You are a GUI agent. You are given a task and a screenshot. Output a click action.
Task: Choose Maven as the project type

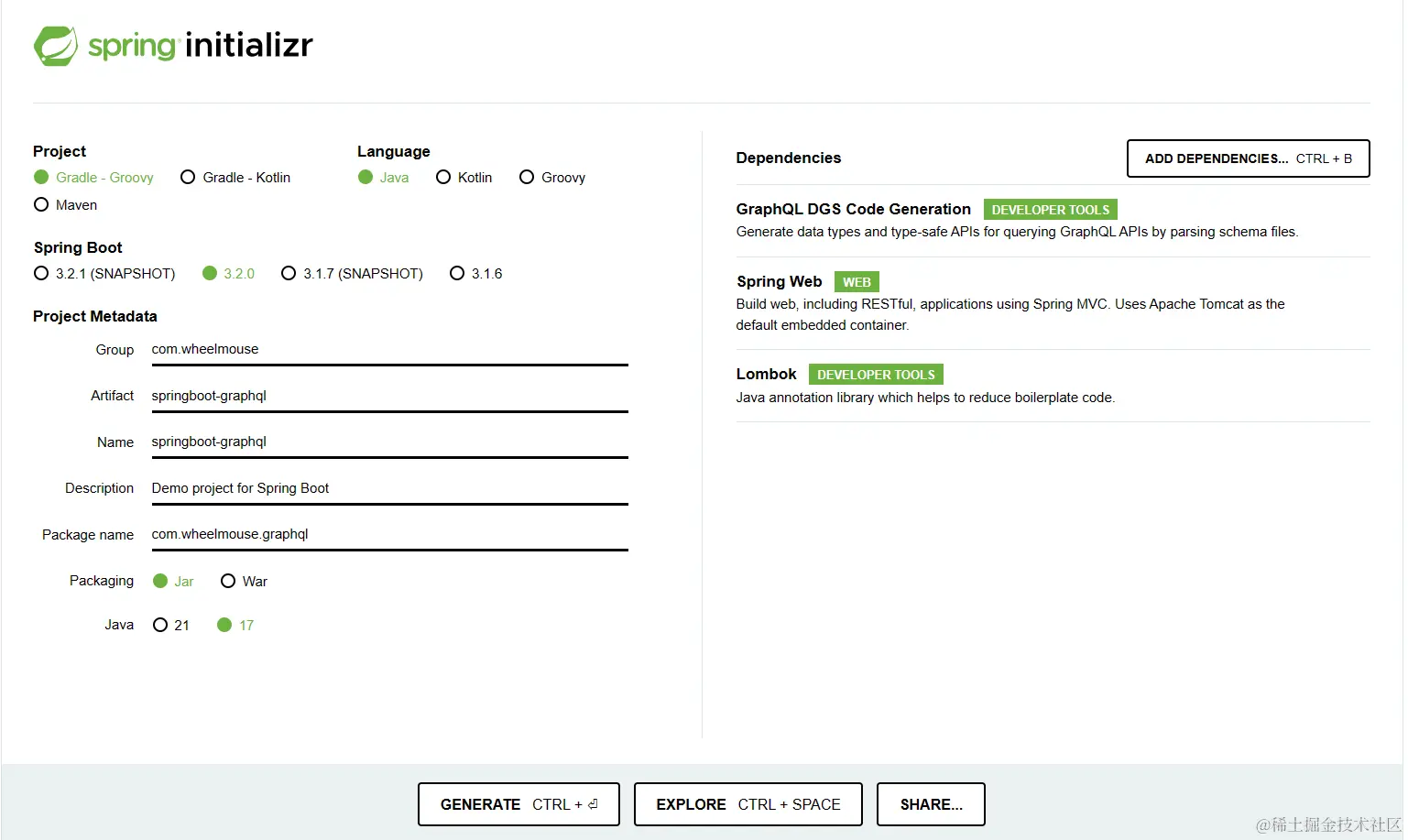[65, 205]
